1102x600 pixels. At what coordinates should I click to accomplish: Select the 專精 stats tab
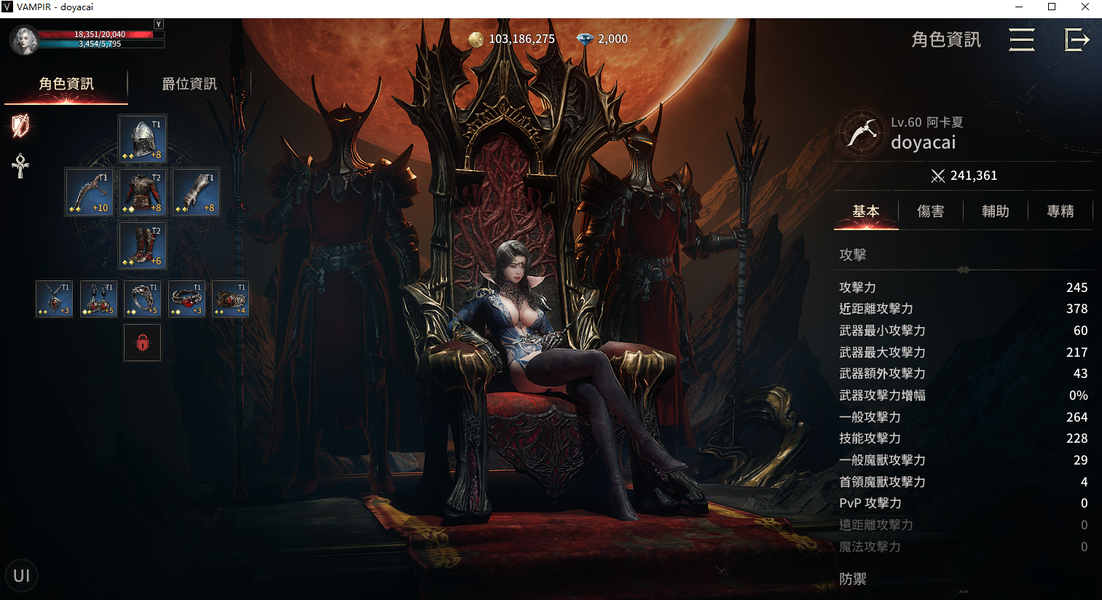pyautogui.click(x=1060, y=211)
